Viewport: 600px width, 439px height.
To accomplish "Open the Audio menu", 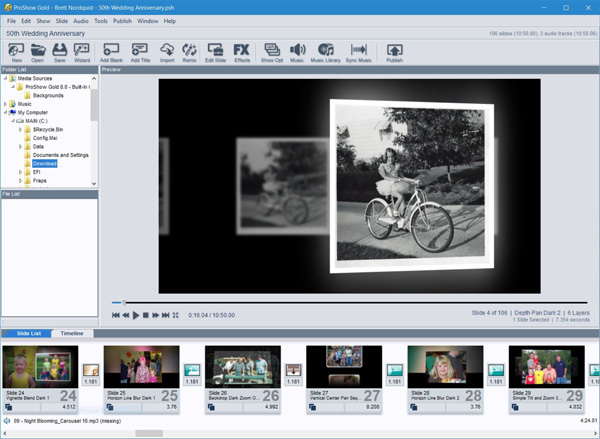I will click(x=80, y=20).
